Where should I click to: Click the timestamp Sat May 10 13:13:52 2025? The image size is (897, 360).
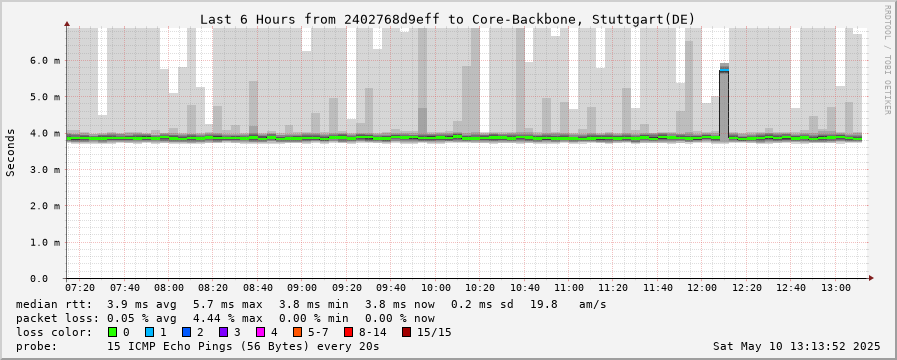[x=796, y=346]
